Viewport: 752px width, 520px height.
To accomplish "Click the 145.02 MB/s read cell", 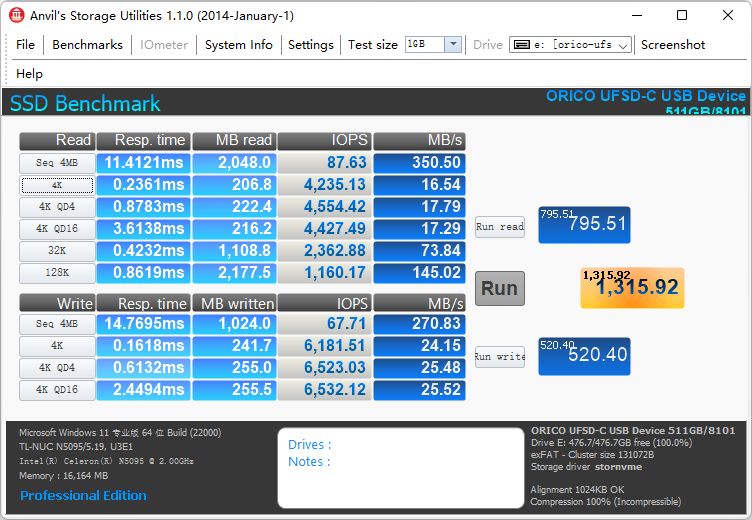I will click(419, 272).
